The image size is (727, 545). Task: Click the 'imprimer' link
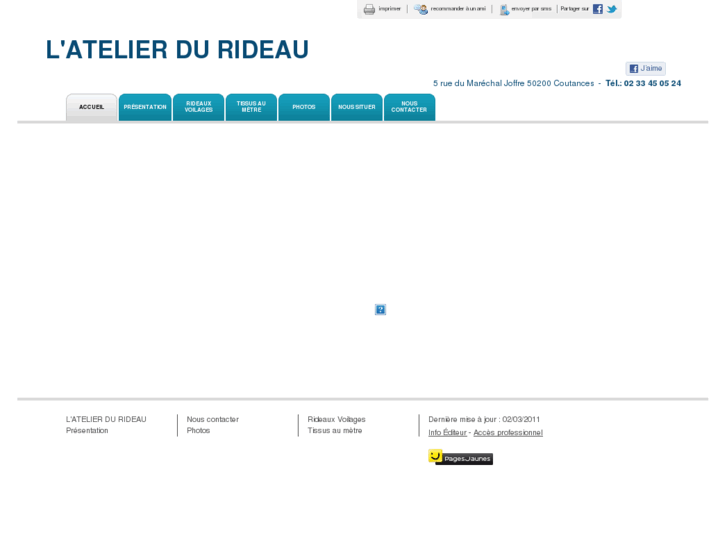(x=389, y=9)
